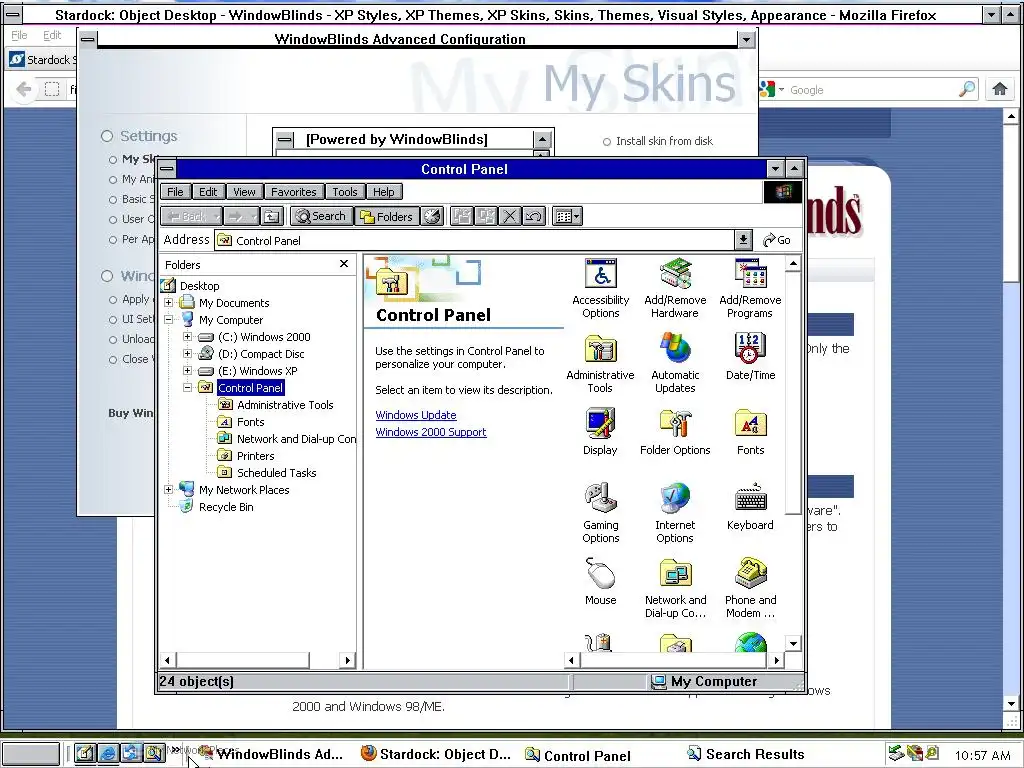
Task: Collapse the Control Panel tree node
Action: [x=187, y=387]
